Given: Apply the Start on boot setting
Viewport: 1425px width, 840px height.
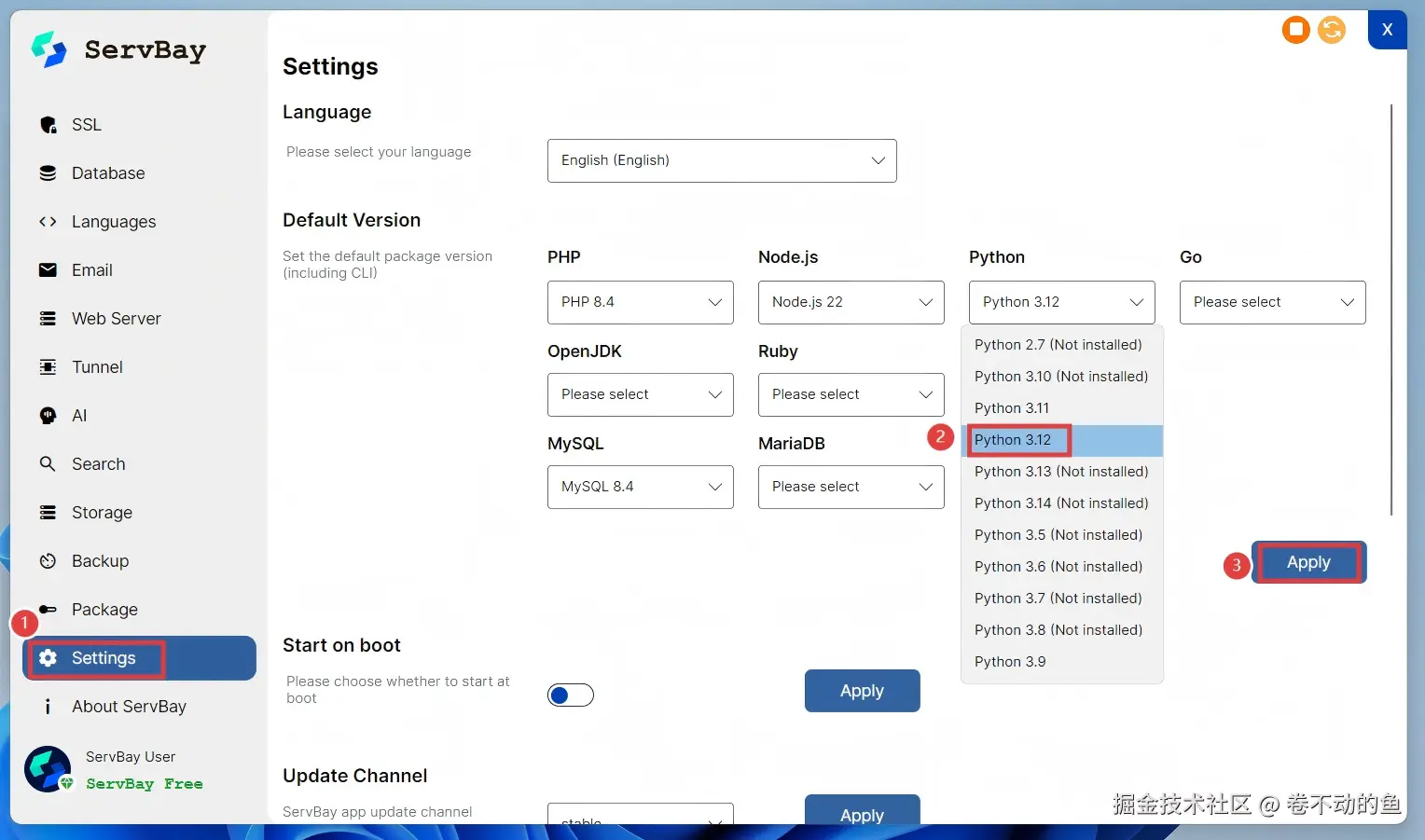Looking at the screenshot, I should click(863, 691).
